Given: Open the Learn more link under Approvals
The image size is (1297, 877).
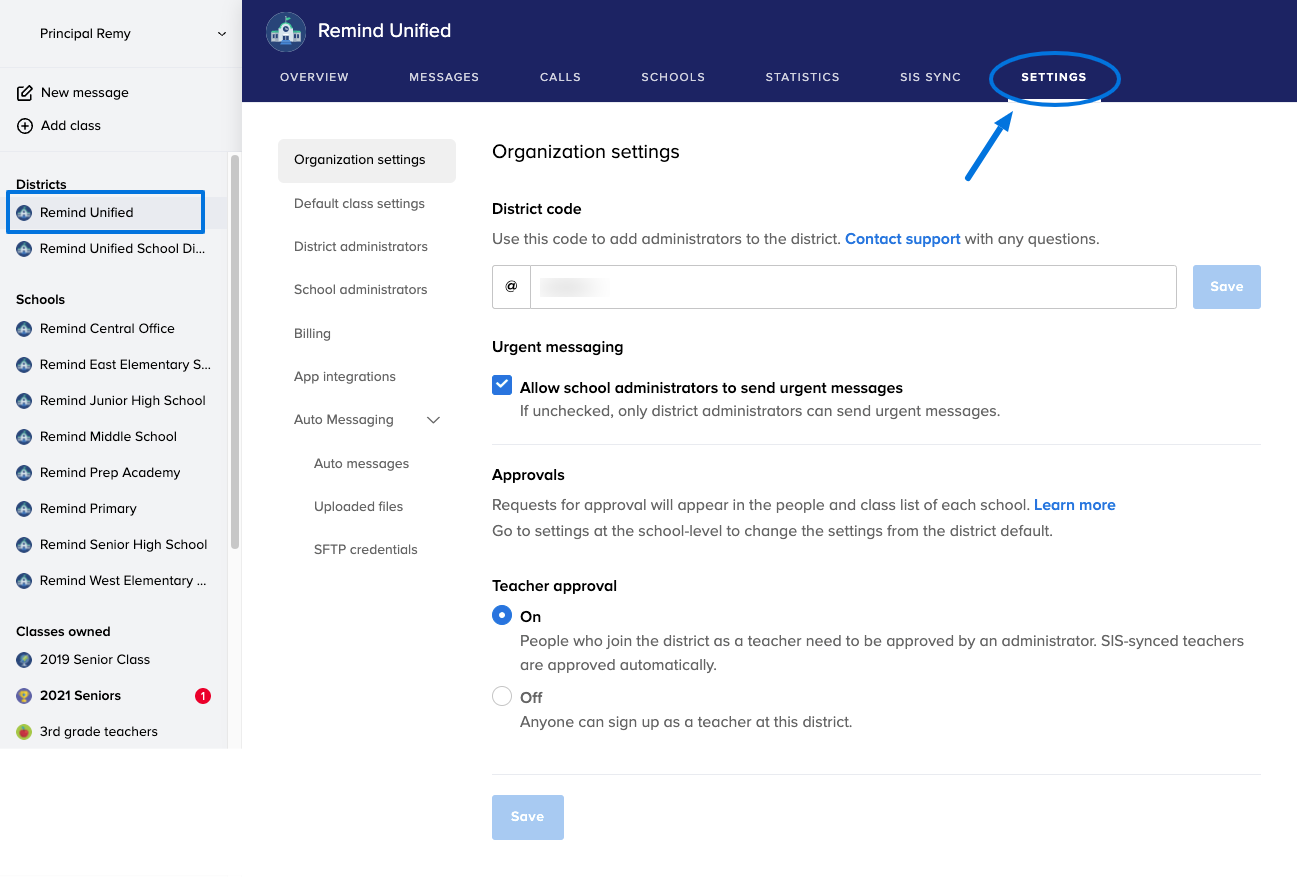Looking at the screenshot, I should coord(1074,505).
